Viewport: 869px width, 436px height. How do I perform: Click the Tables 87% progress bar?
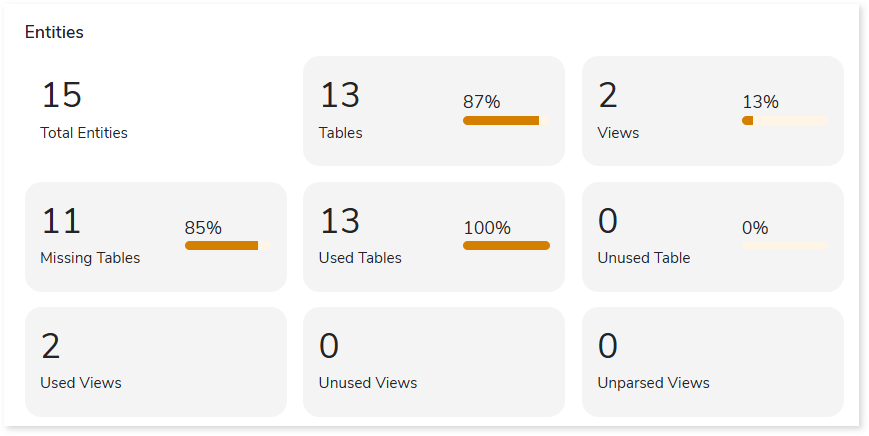[506, 121]
